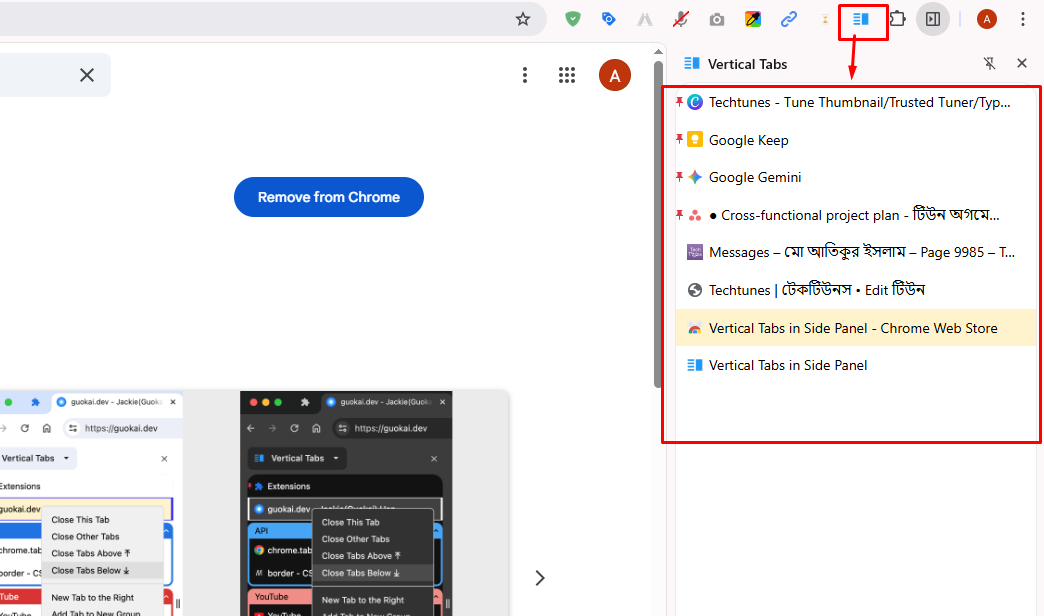Open the Extensions puzzle piece icon
This screenshot has width=1044, height=616.
897,19
